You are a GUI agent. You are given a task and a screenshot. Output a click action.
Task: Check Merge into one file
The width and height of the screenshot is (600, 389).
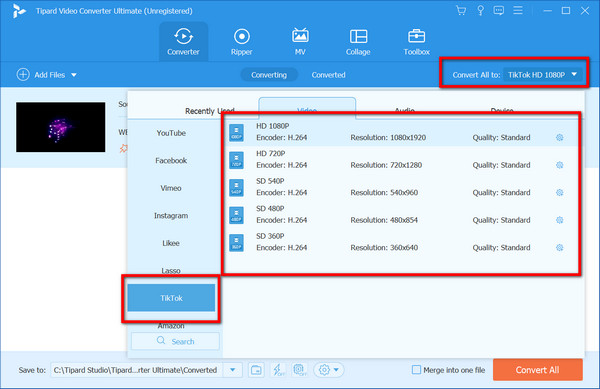(x=416, y=370)
